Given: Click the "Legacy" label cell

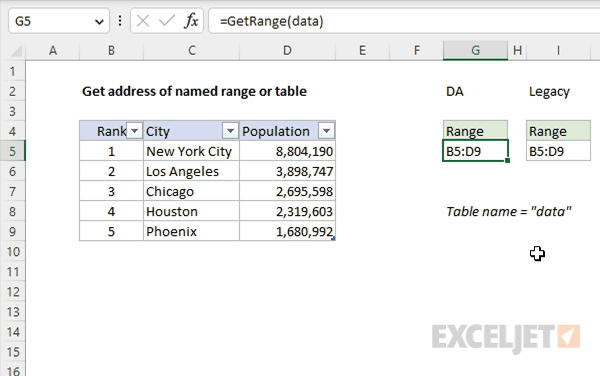Looking at the screenshot, I should click(549, 92).
